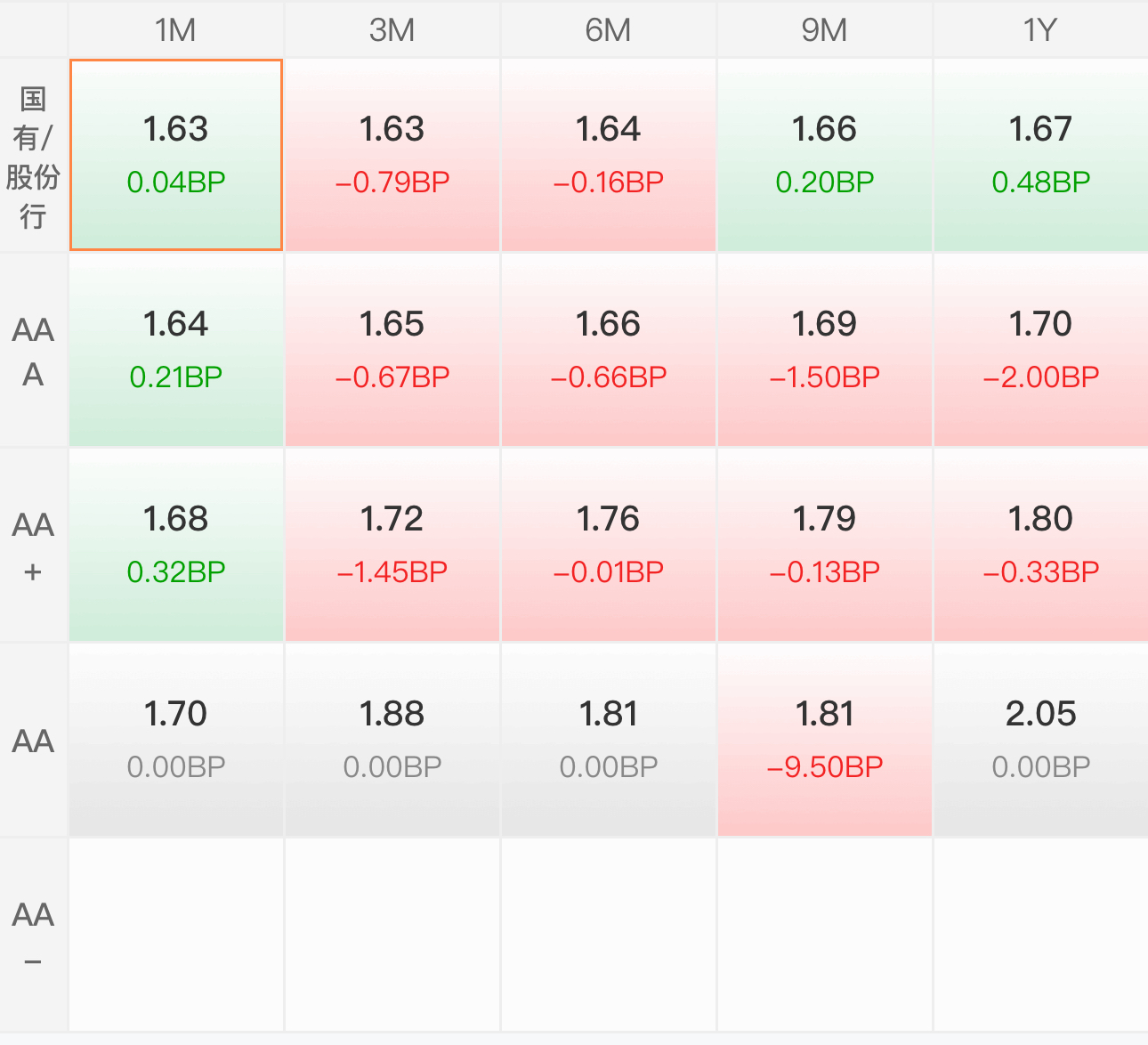Select the AA+ 1Y cell showing 1.80

[1041, 545]
